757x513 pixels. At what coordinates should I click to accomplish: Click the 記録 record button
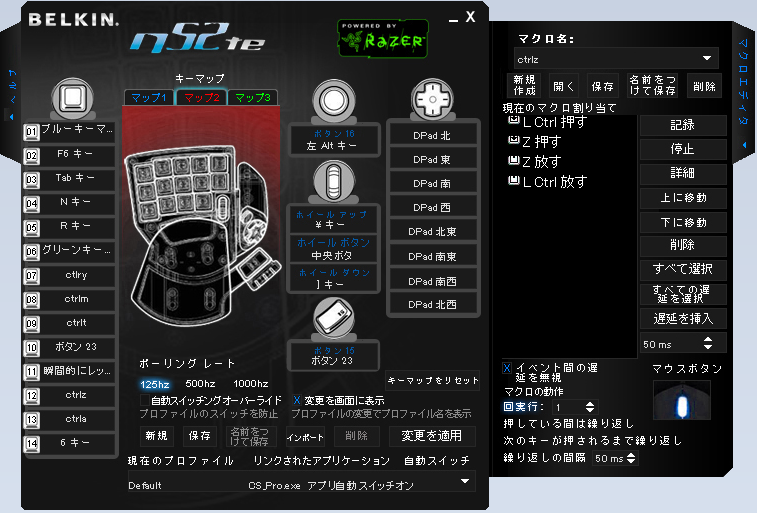683,125
